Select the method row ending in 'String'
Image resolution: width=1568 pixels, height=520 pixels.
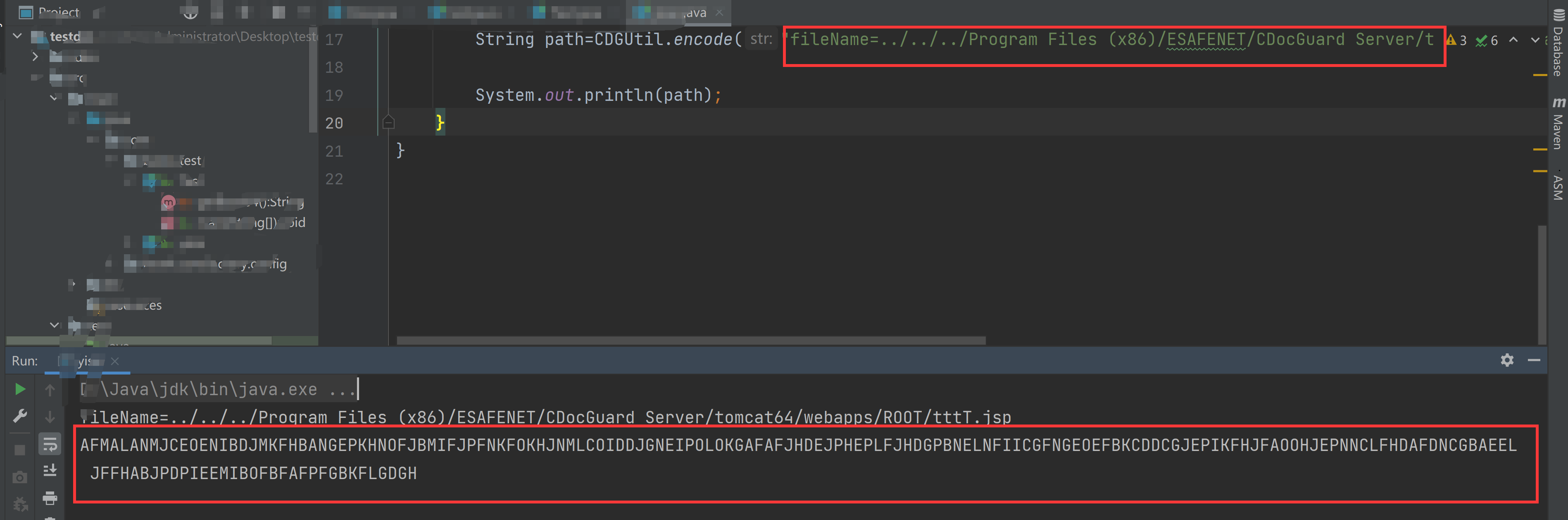[x=233, y=202]
